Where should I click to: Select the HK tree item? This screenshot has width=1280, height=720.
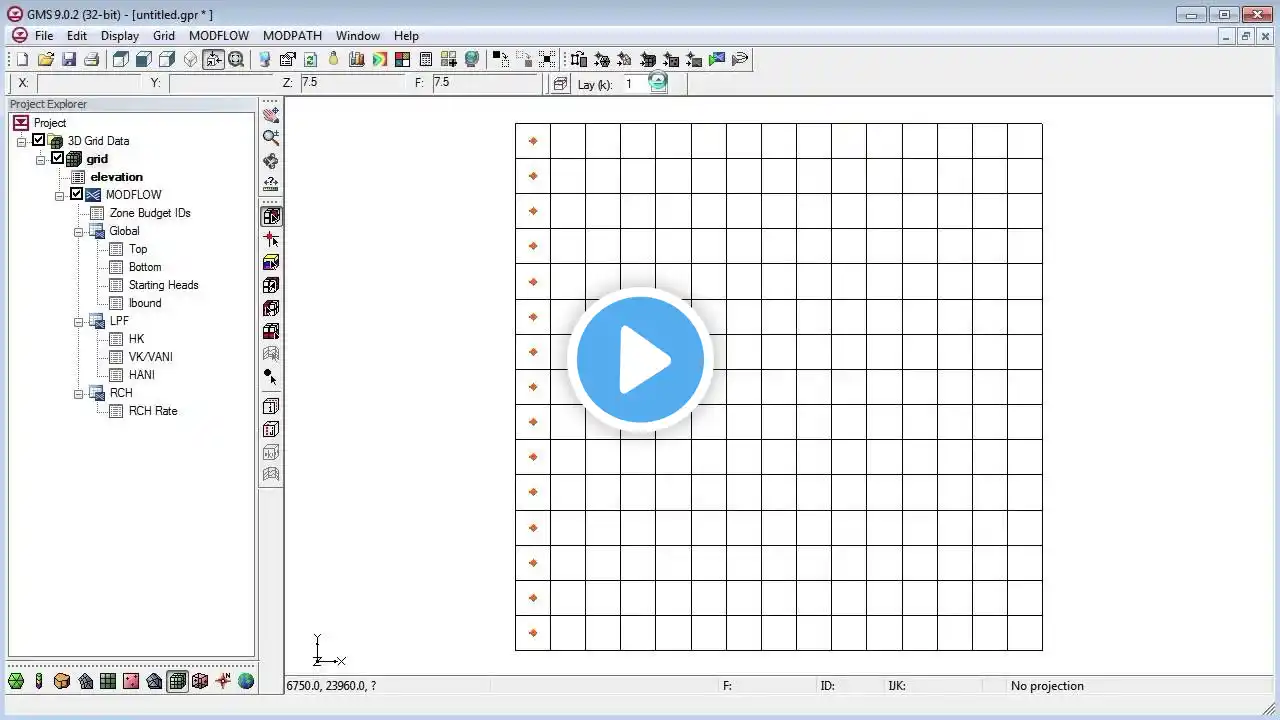coord(137,339)
